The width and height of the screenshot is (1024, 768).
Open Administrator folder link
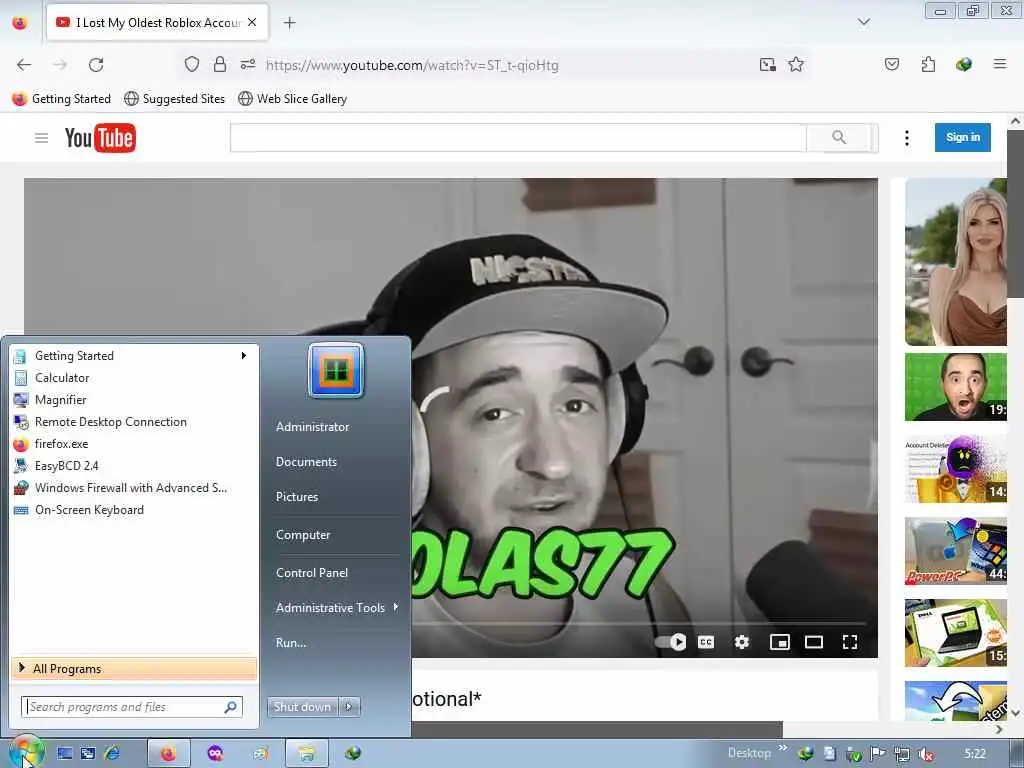(312, 426)
